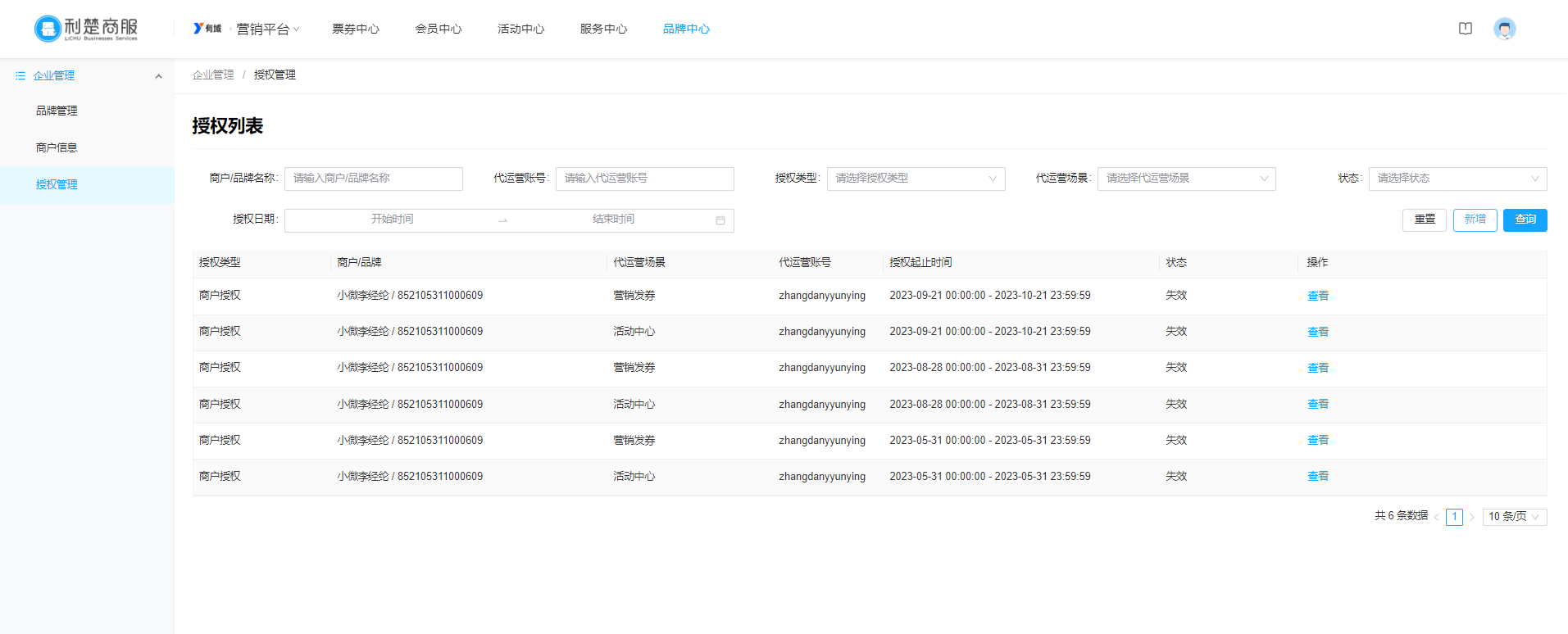Open 品牌管理 in sidebar
The height and width of the screenshot is (634, 1568).
coord(87,111)
